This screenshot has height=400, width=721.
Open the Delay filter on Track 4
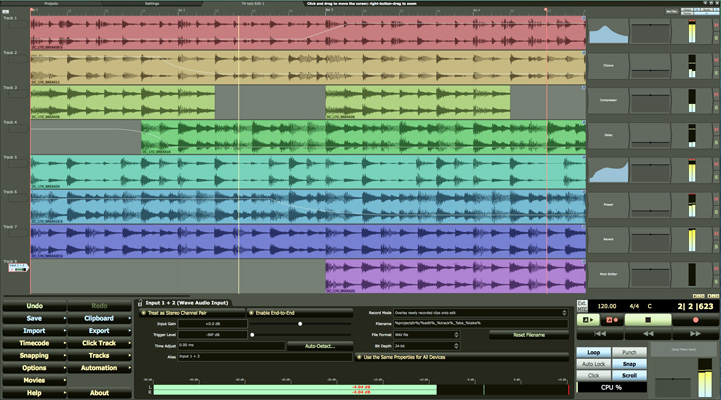coord(608,135)
